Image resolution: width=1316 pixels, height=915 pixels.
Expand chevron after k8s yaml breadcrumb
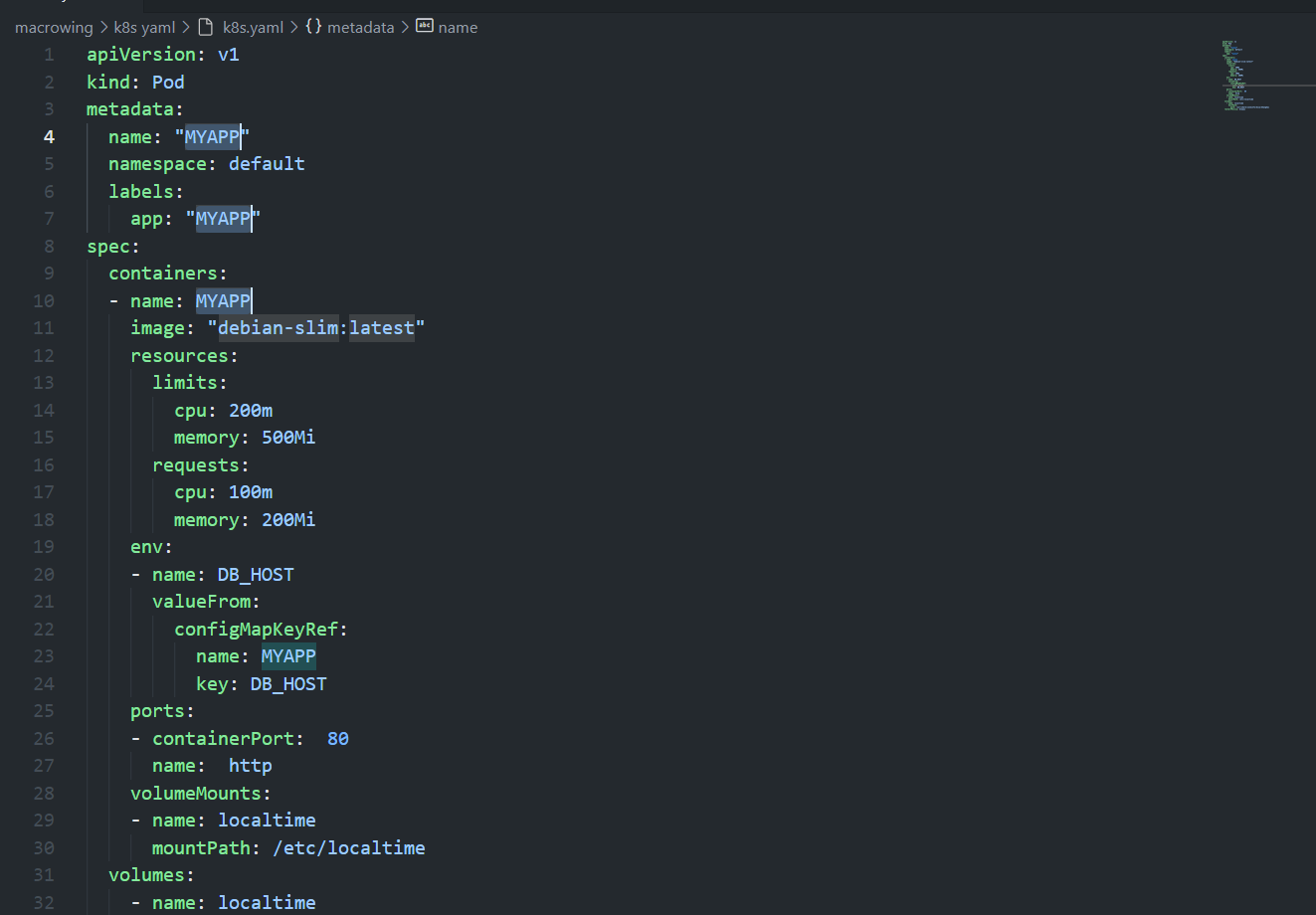(185, 28)
